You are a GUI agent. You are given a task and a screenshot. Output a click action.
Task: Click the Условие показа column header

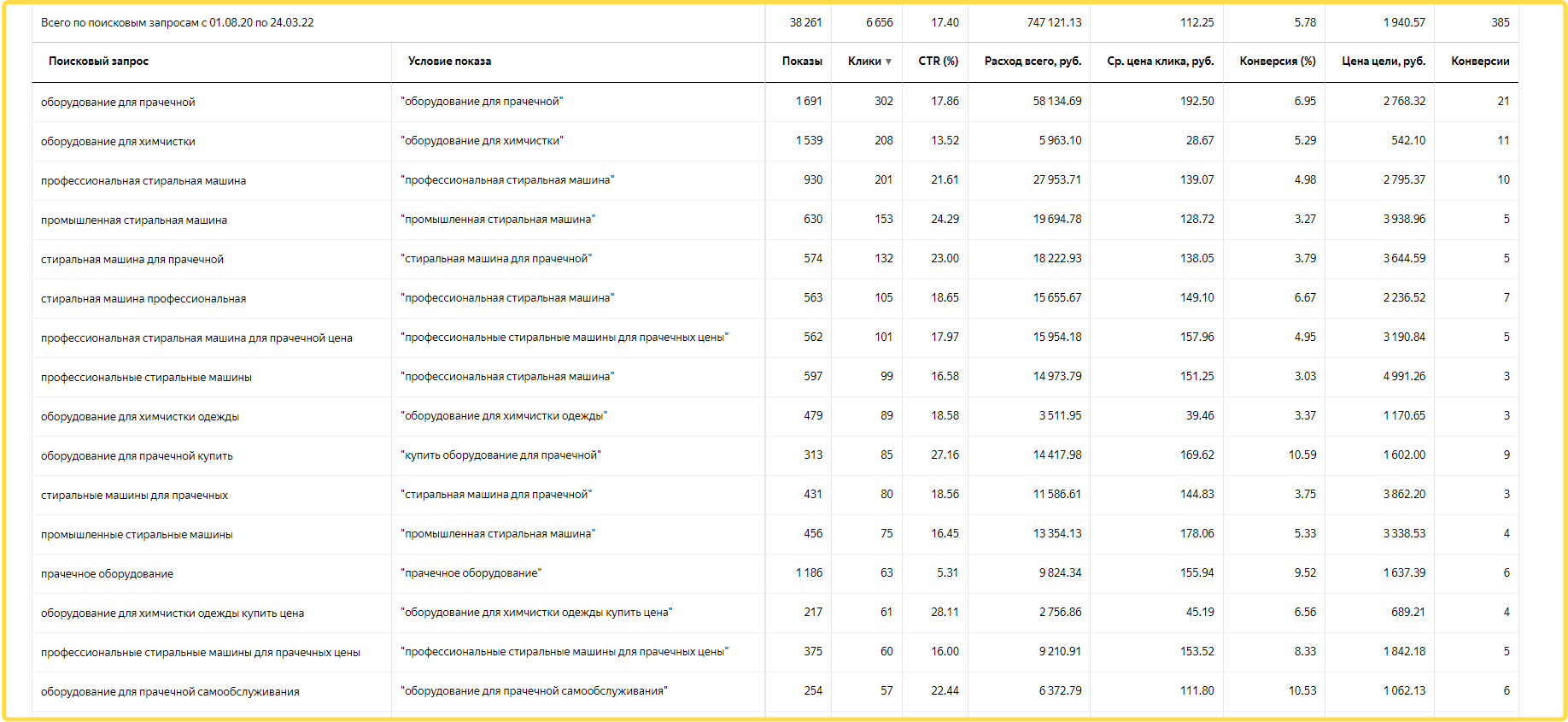pos(449,62)
